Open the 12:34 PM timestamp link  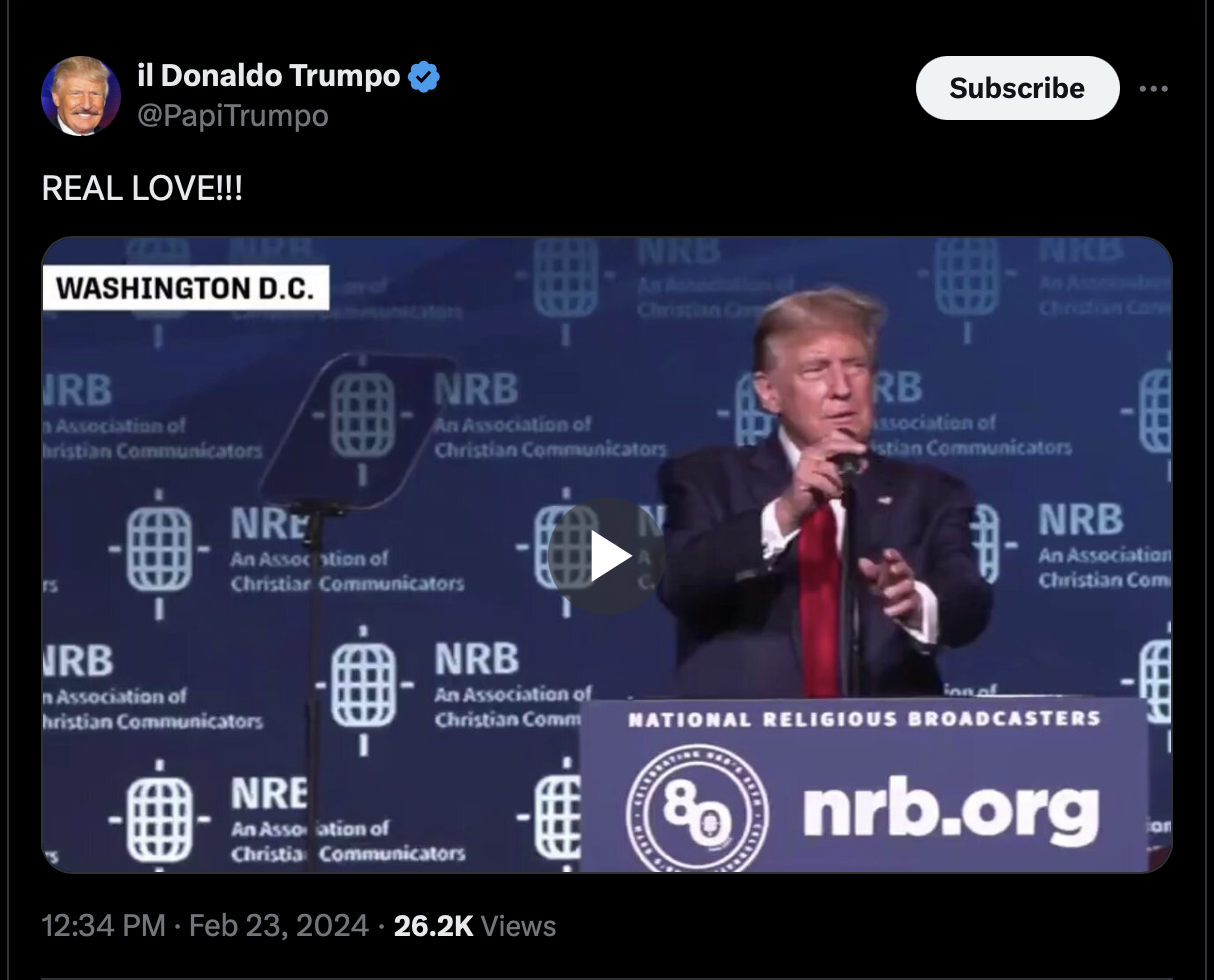[x=103, y=926]
